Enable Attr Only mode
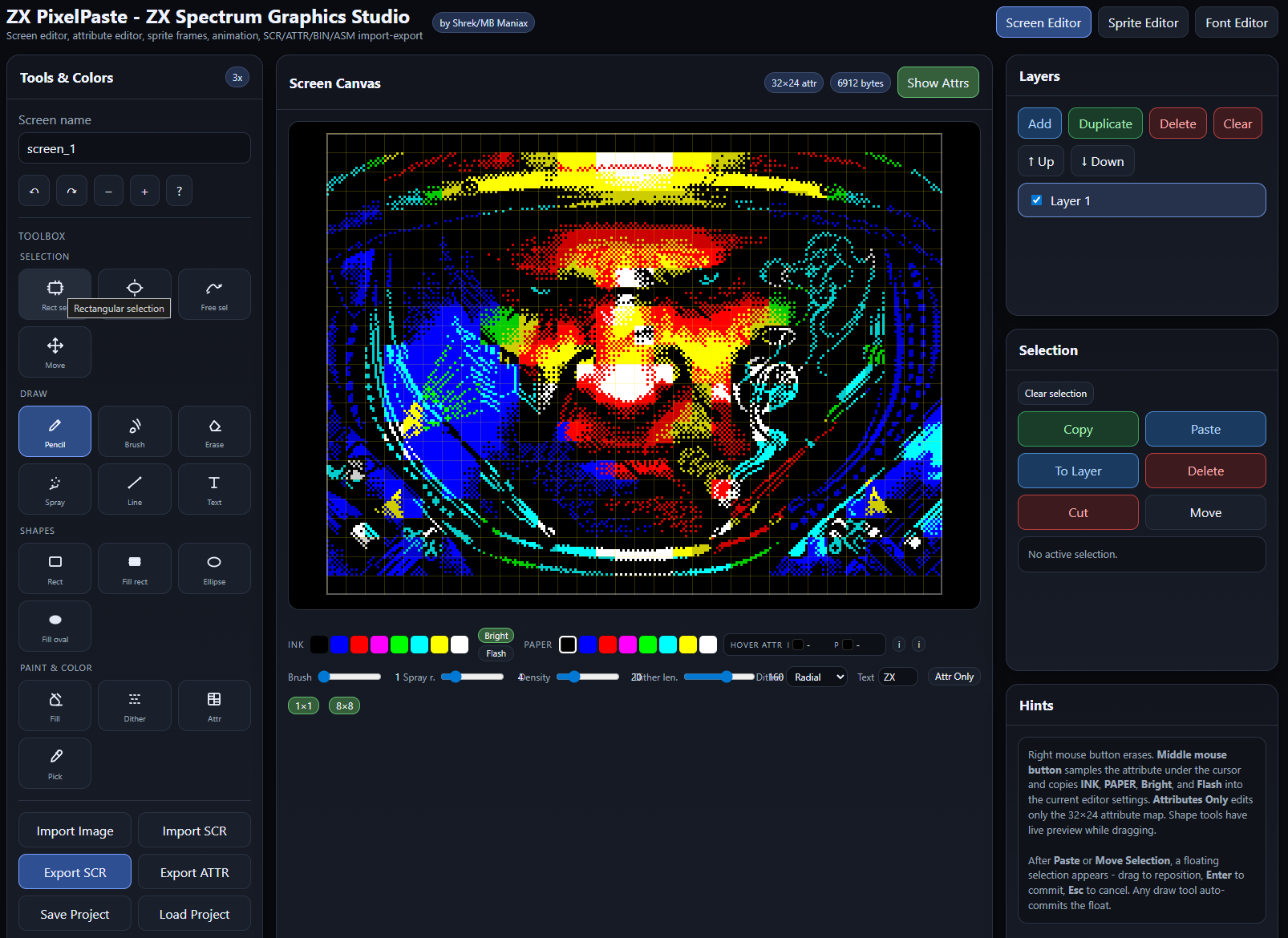The image size is (1288, 938). click(x=954, y=677)
